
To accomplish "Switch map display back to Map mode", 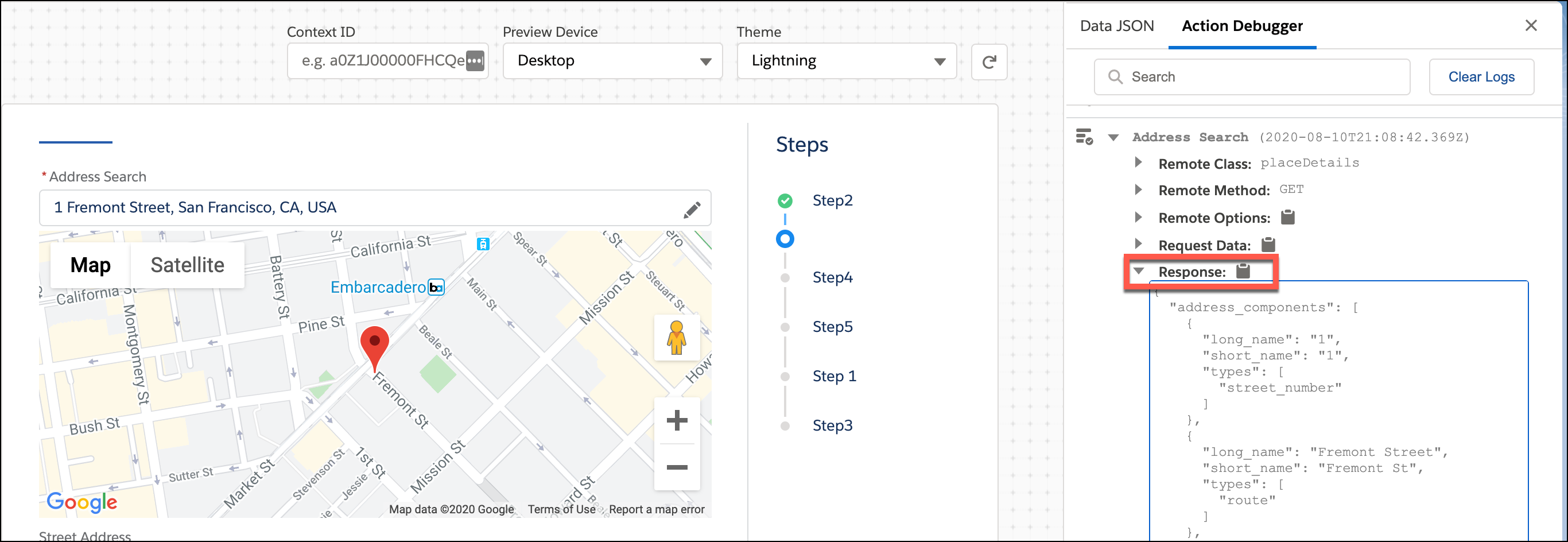I will tap(90, 264).
